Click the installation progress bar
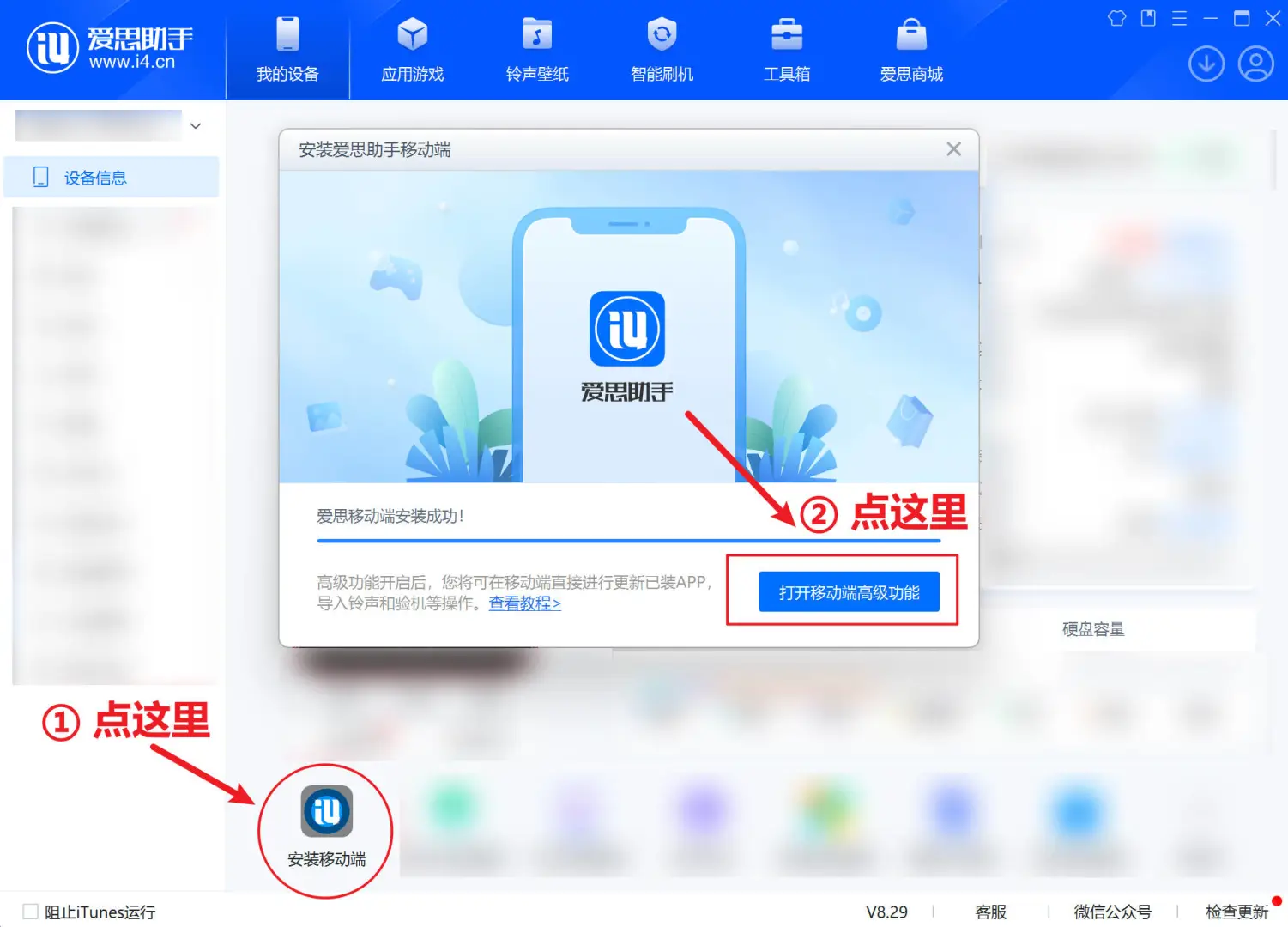The image size is (1288, 927). point(628,540)
